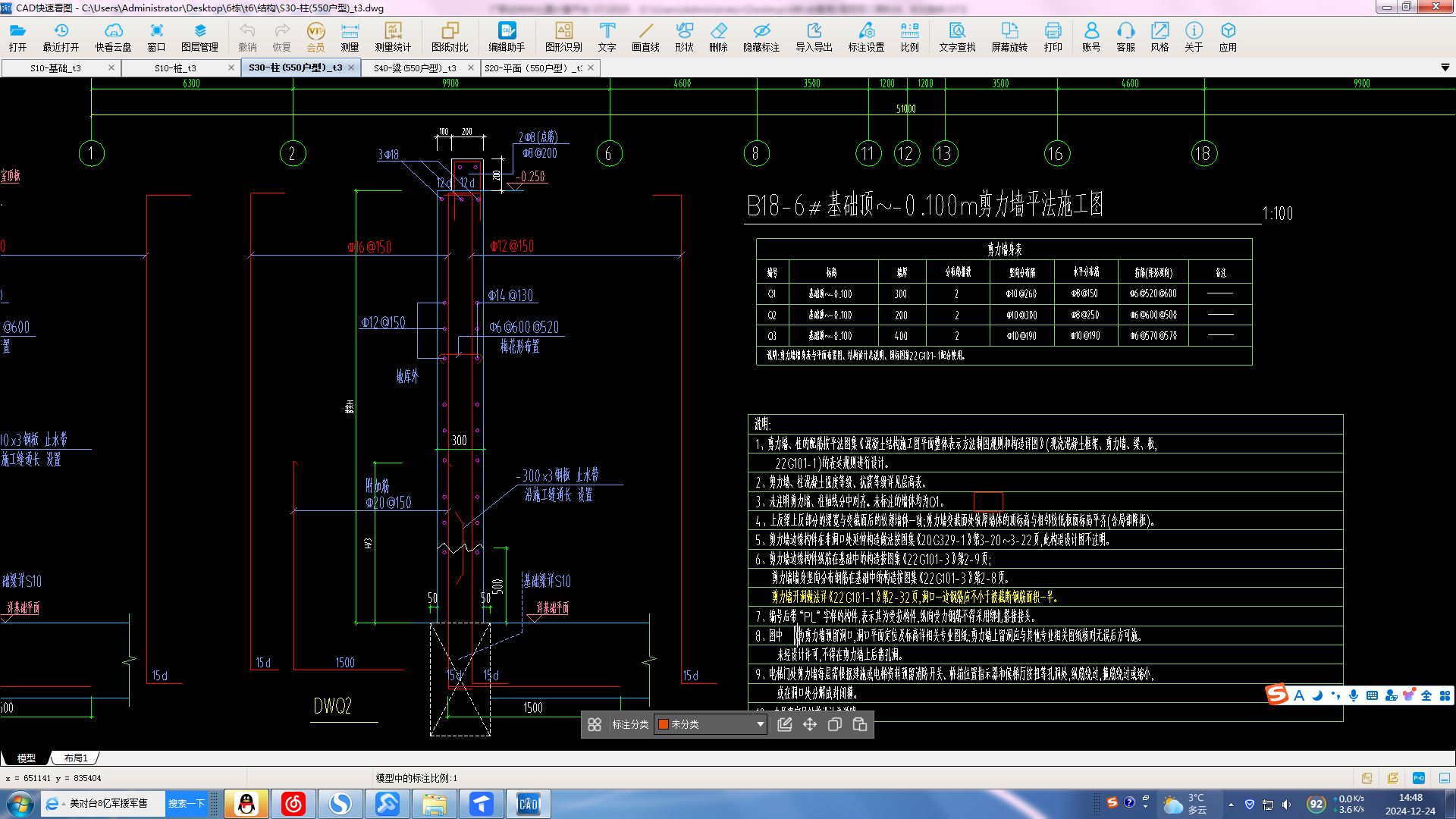
Task: Open the QQ penguin taskbar icon
Action: (246, 804)
